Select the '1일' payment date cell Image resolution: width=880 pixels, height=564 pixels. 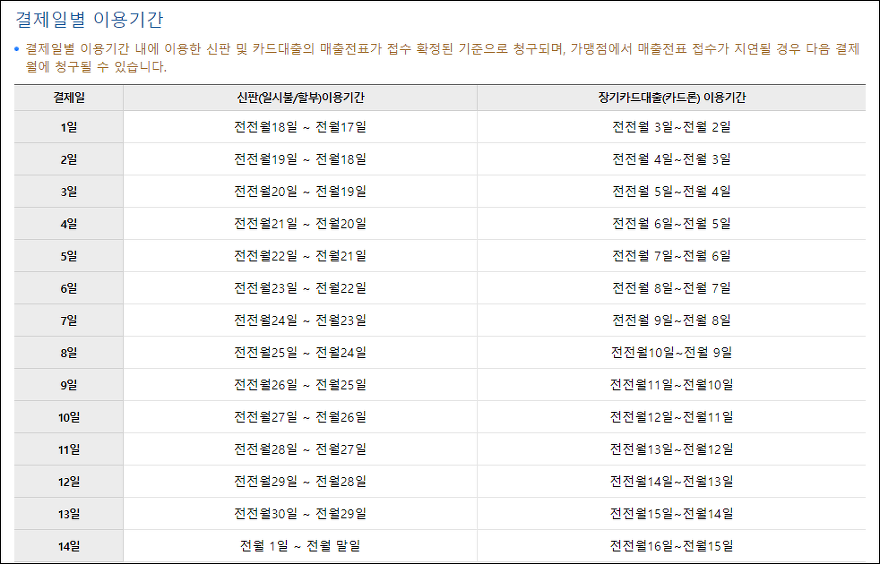[69, 127]
